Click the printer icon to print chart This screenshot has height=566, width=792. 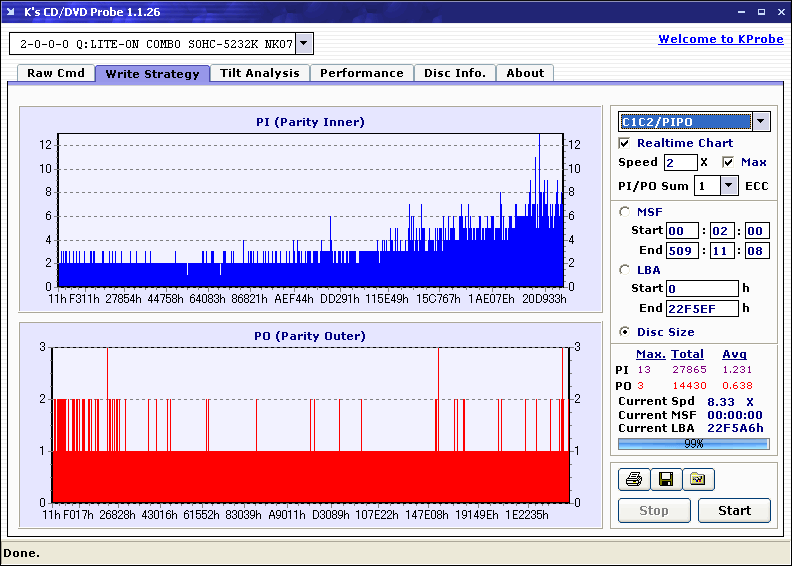tap(633, 480)
